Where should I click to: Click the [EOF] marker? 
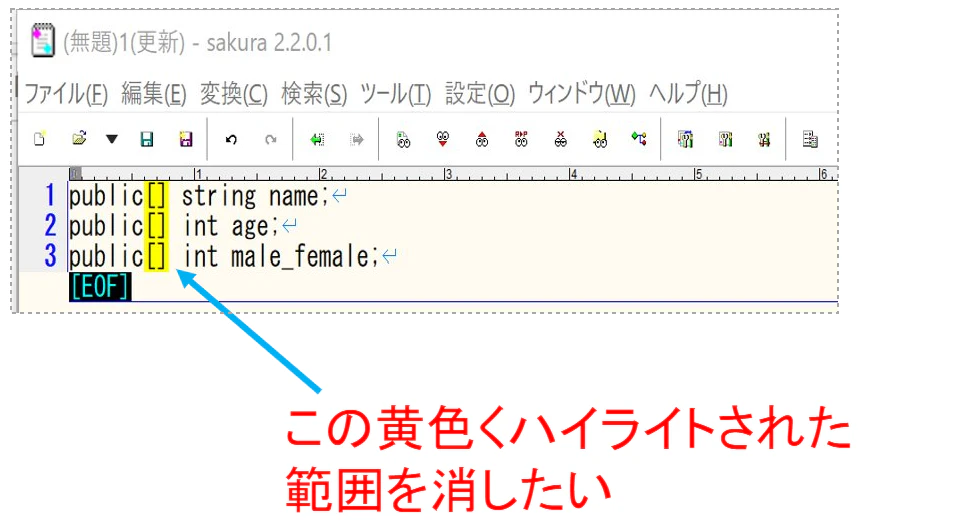click(100, 287)
